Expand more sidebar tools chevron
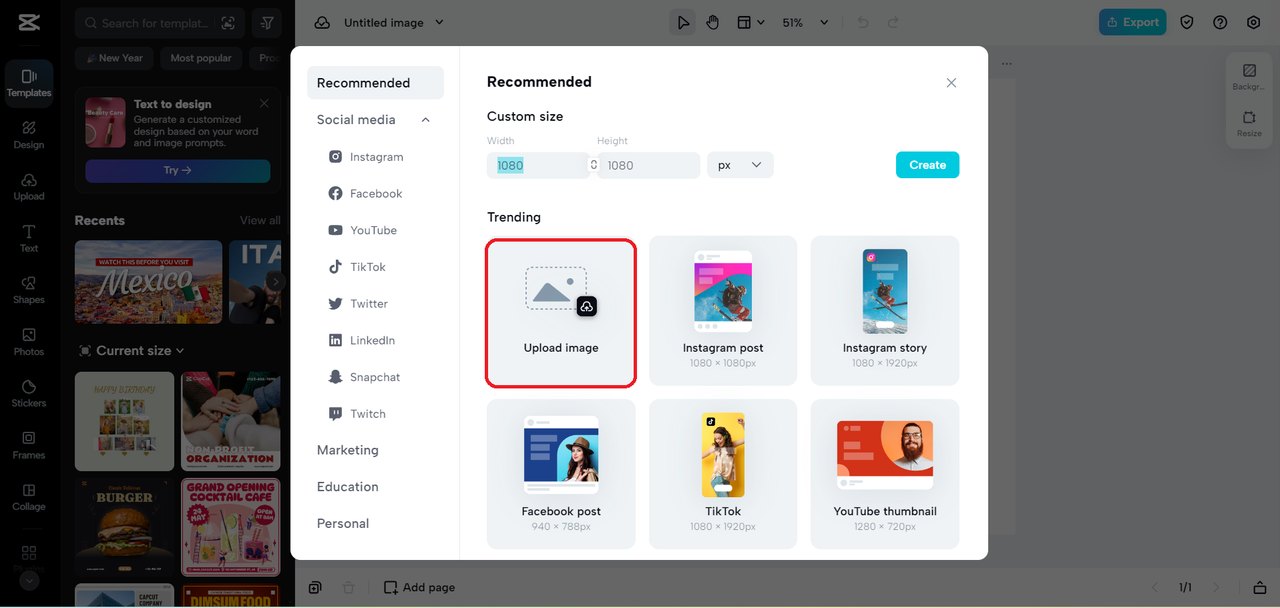This screenshot has width=1280, height=608. (29, 580)
